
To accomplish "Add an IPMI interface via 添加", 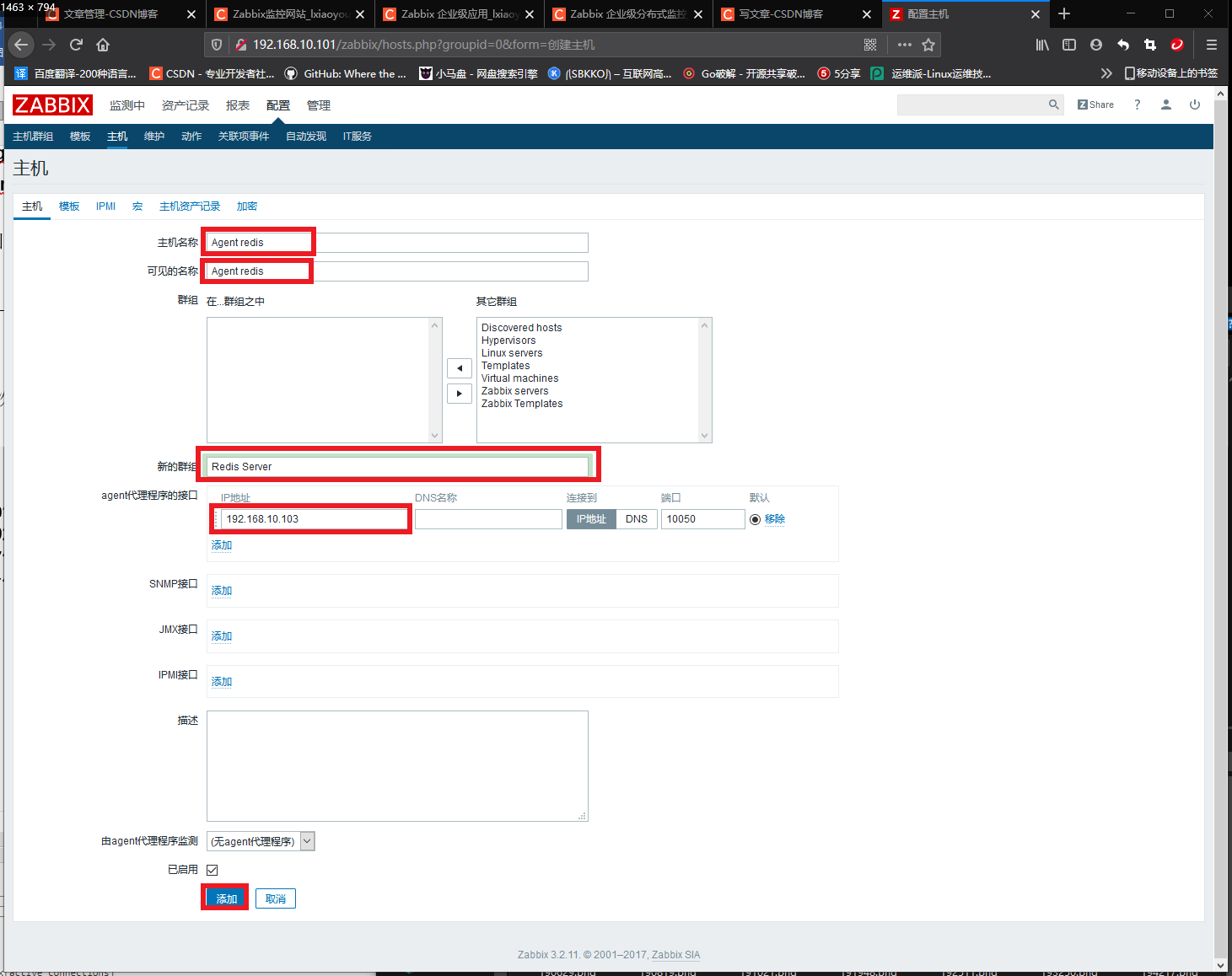I will pyautogui.click(x=222, y=682).
